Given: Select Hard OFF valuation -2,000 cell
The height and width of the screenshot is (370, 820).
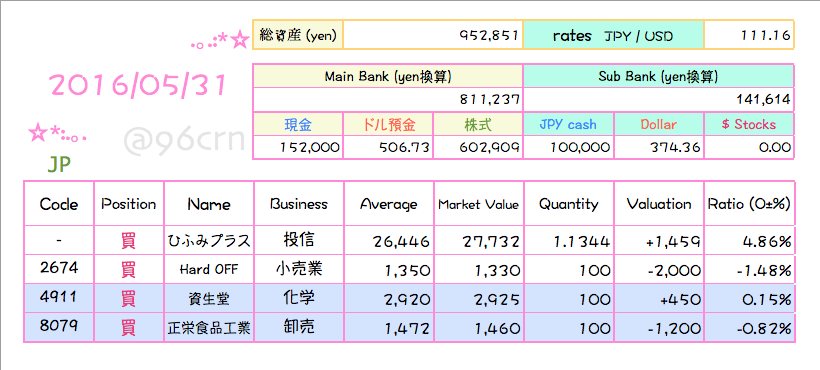Looking at the screenshot, I should [x=659, y=270].
